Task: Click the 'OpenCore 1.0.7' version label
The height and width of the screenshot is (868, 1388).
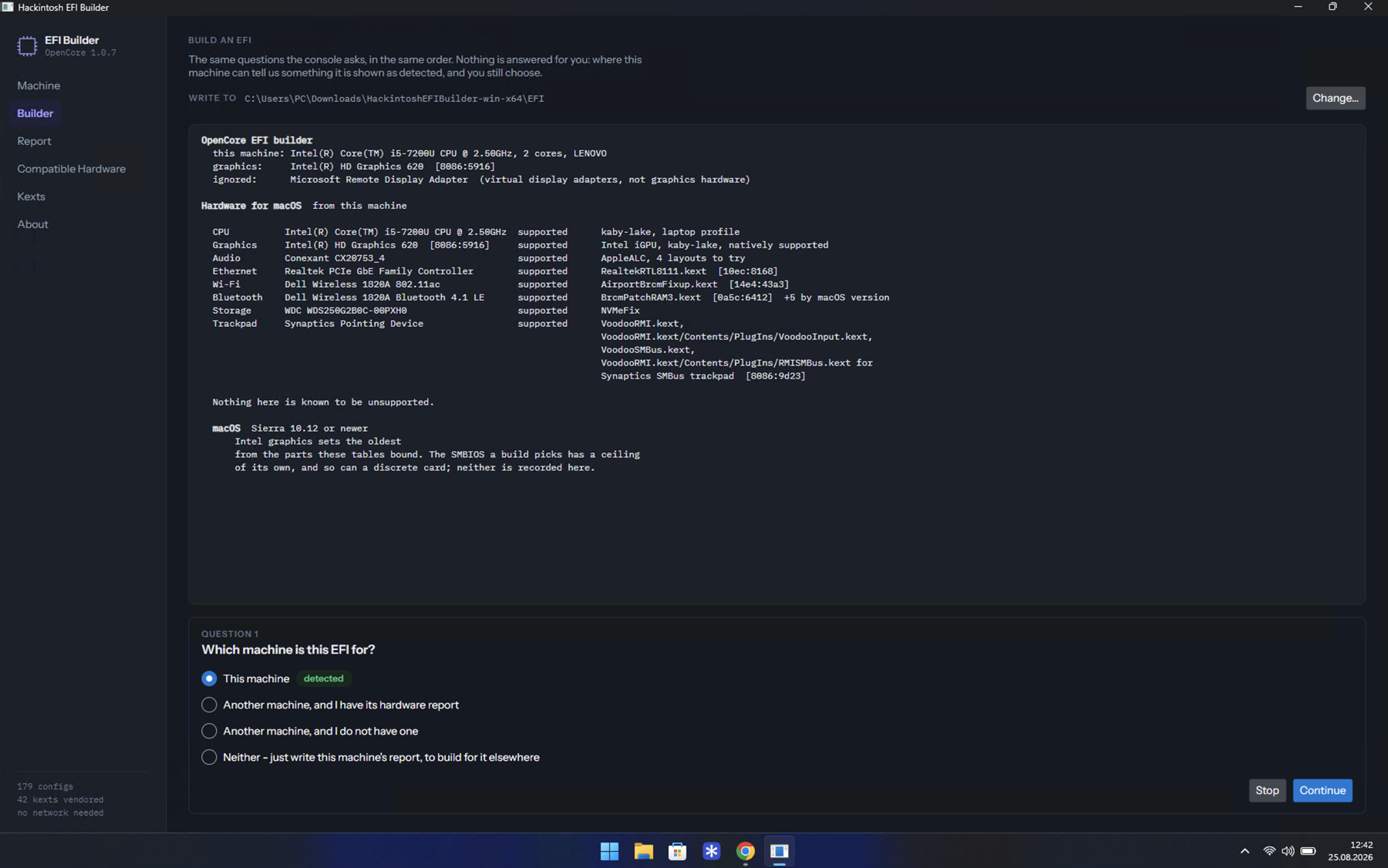Action: coord(80,53)
